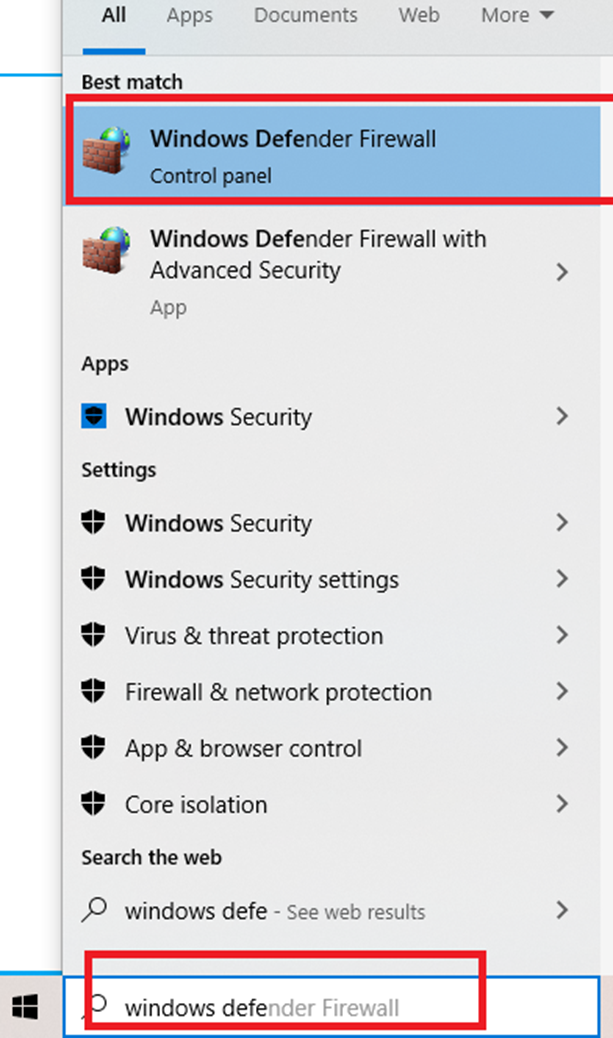Viewport: 613px width, 1038px height.
Task: Click the Windows Defender Firewall brick icon
Action: (x=106, y=151)
